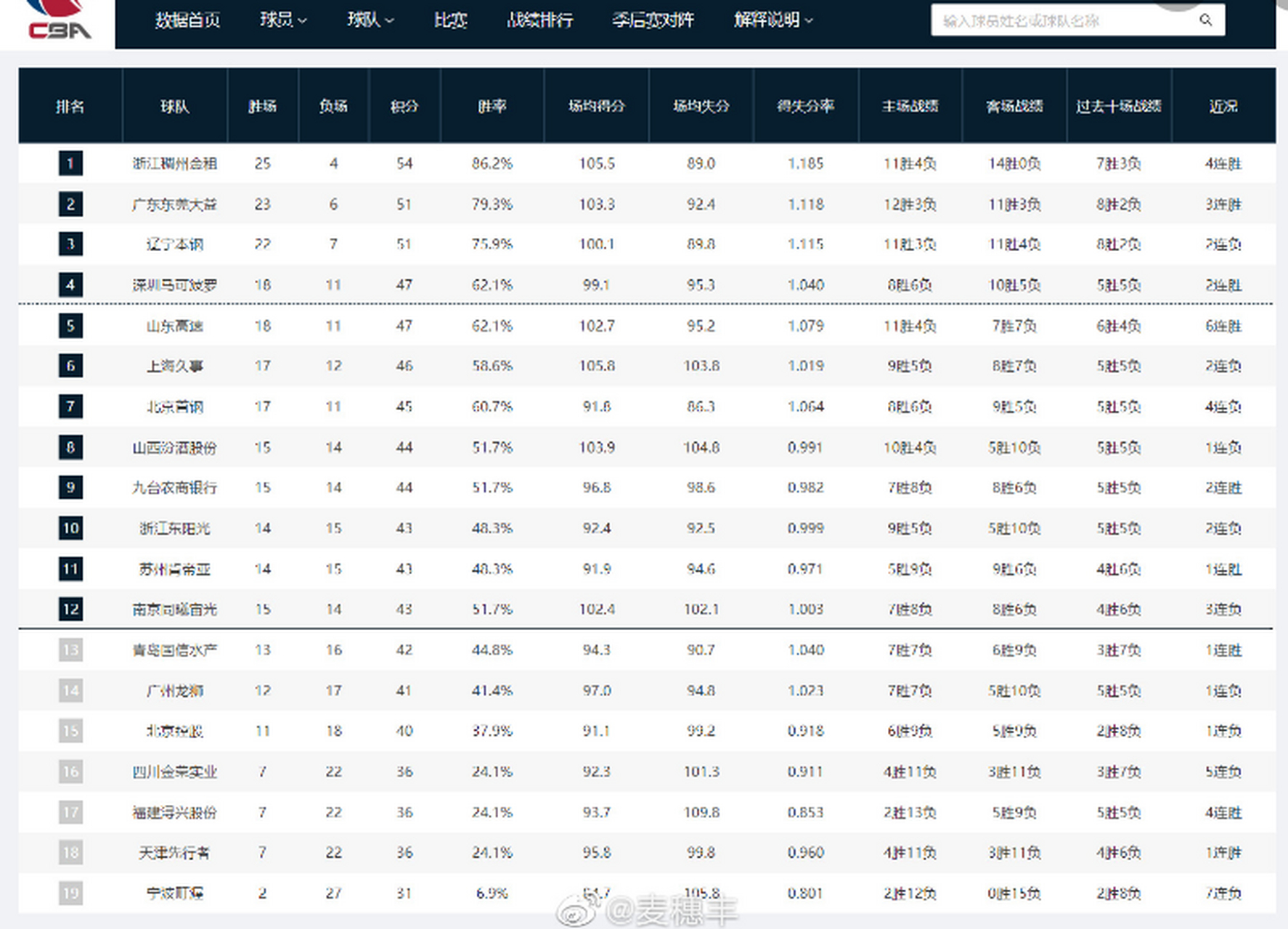Open 山东高速 team link
Viewport: 1288px width, 929px height.
pyautogui.click(x=174, y=326)
